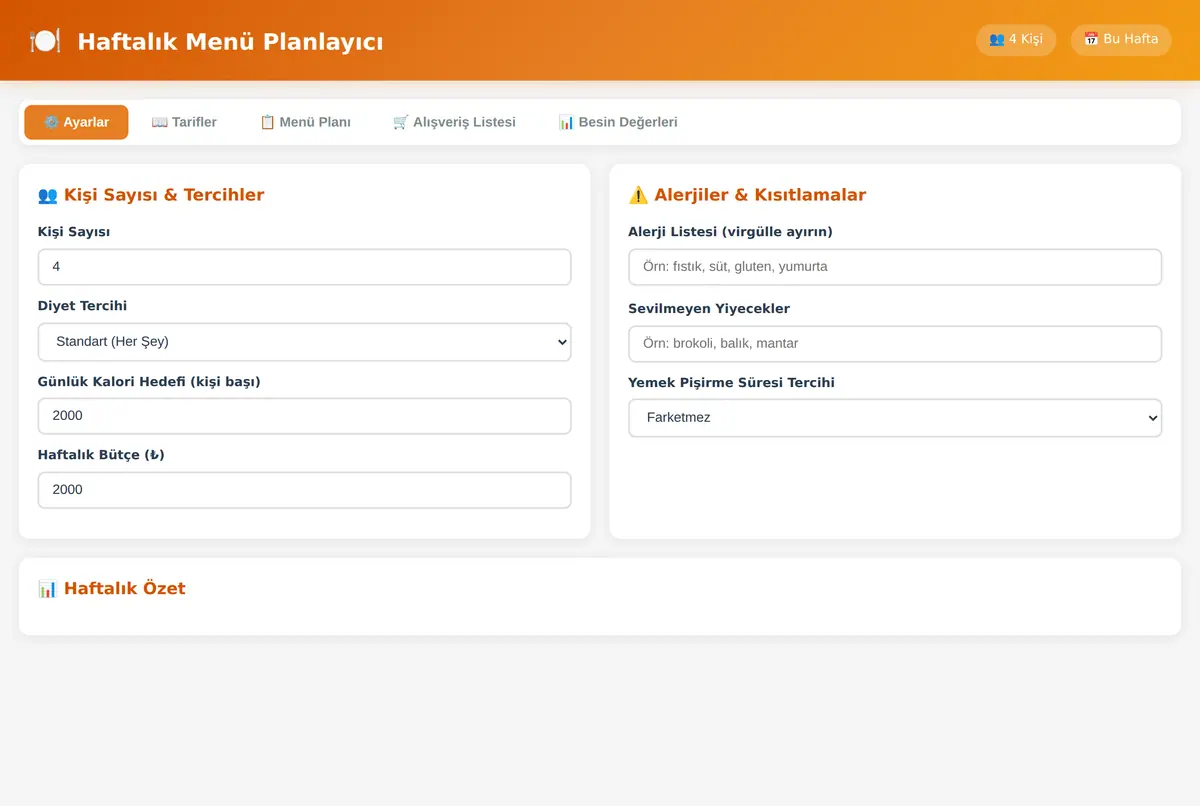Click the Alerji Listesi (virgülle ayırın) label
The width and height of the screenshot is (1200, 806).
click(x=731, y=232)
